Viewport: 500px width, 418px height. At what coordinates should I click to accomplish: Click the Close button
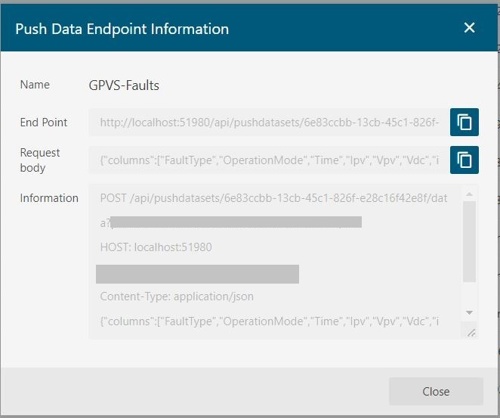click(x=436, y=391)
